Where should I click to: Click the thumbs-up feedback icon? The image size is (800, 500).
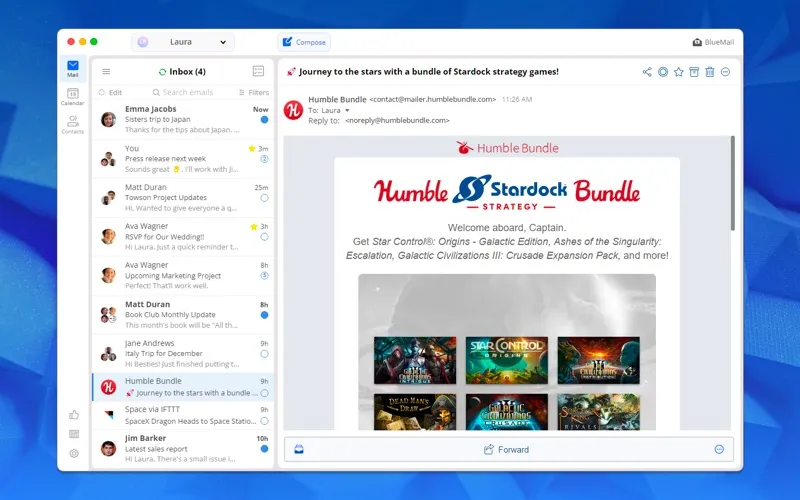[74, 415]
